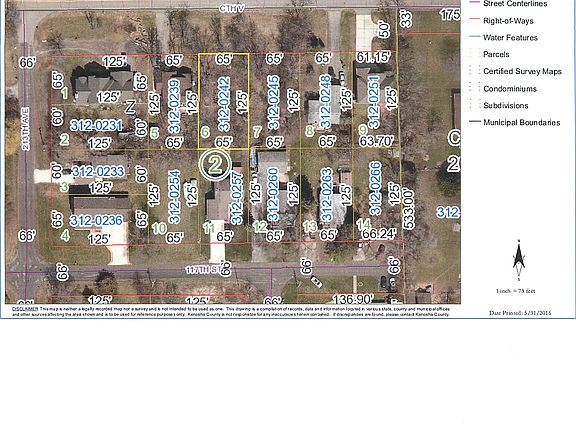
Task: Click parcel label 312-0260
Action: click(273, 195)
